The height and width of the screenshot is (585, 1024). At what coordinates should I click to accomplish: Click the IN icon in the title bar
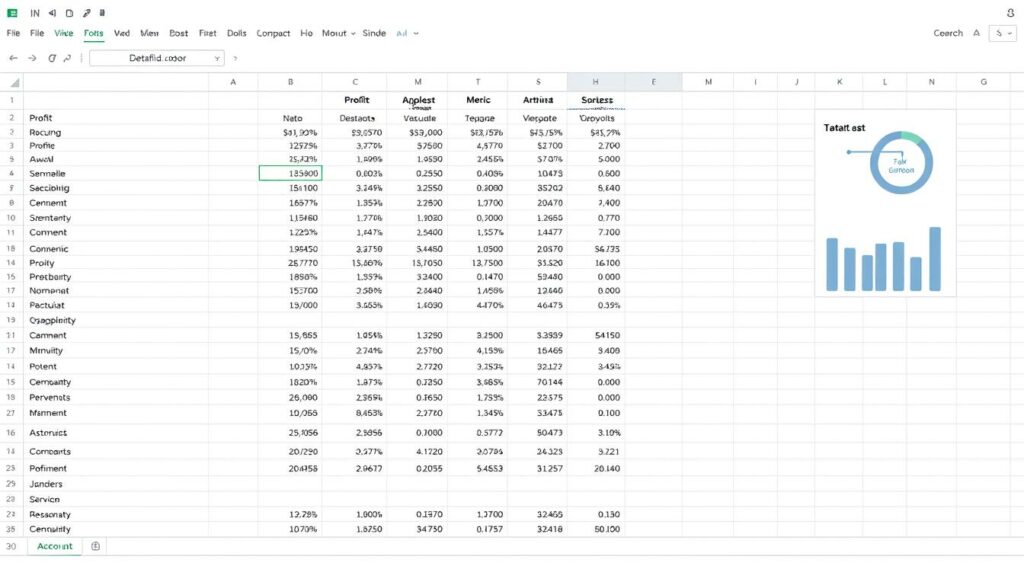pyautogui.click(x=35, y=13)
